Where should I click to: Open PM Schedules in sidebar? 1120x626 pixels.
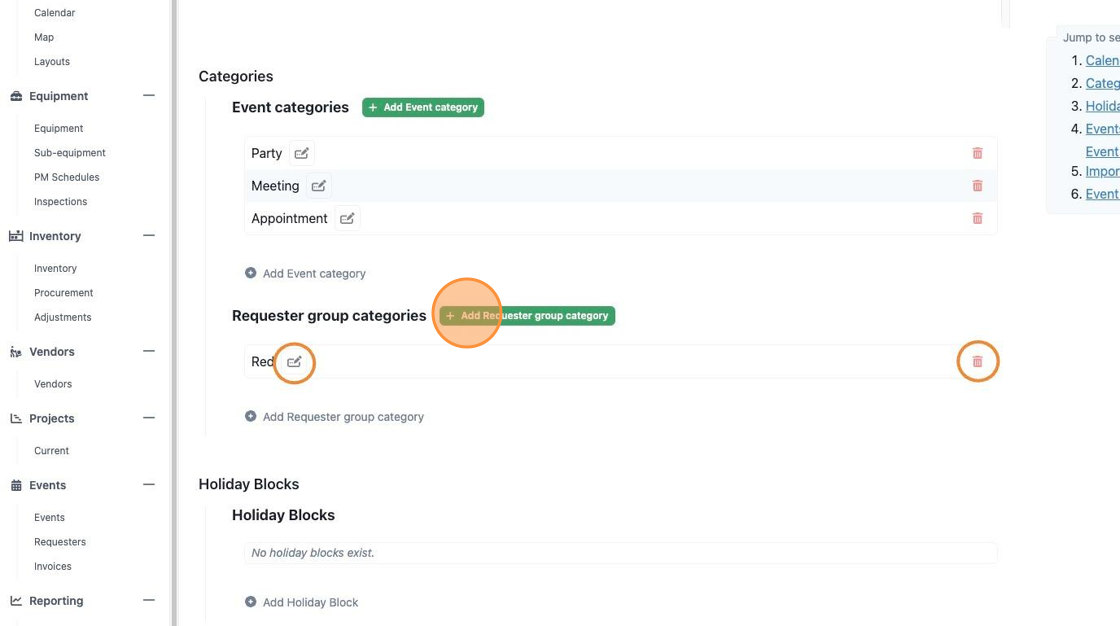point(66,177)
